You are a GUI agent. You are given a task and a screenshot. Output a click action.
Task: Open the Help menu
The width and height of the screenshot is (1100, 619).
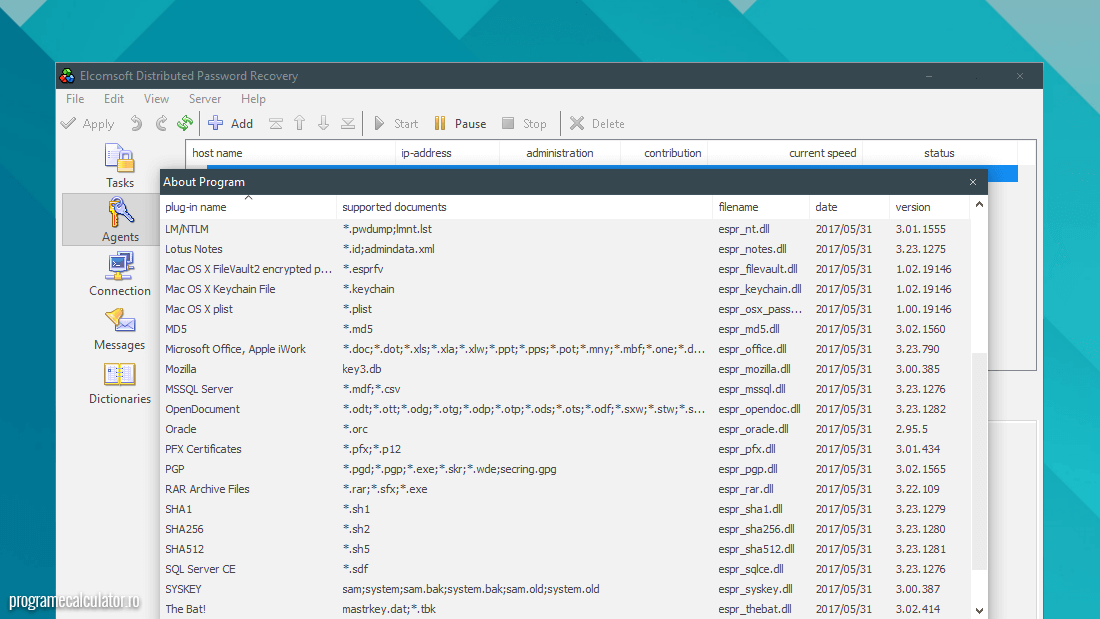[x=253, y=99]
